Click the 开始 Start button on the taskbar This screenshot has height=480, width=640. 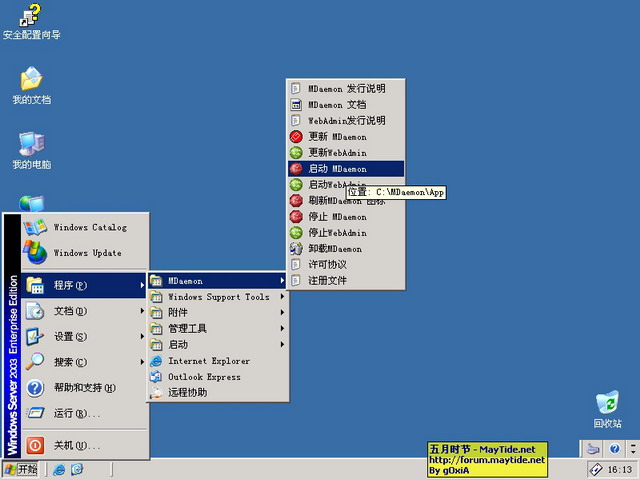tap(21, 469)
